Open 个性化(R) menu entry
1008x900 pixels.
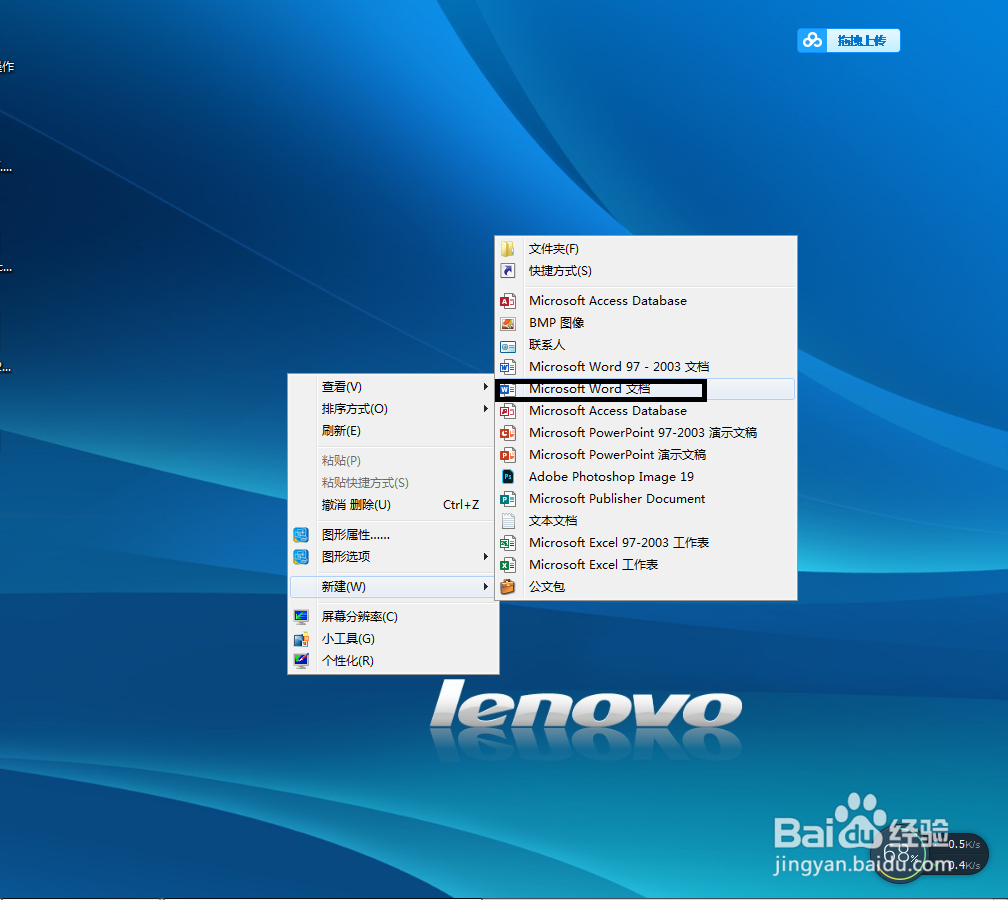[393, 660]
